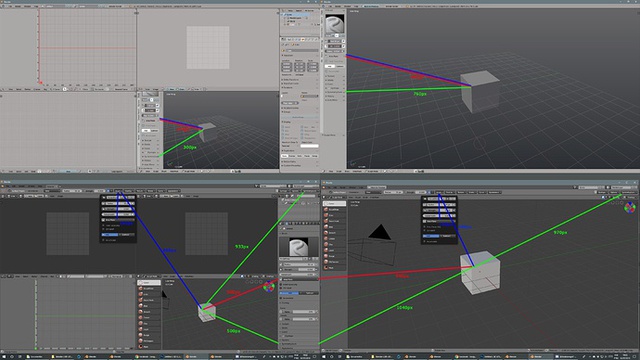Choose Subtract direction in bottom-right brush popover

(448, 236)
